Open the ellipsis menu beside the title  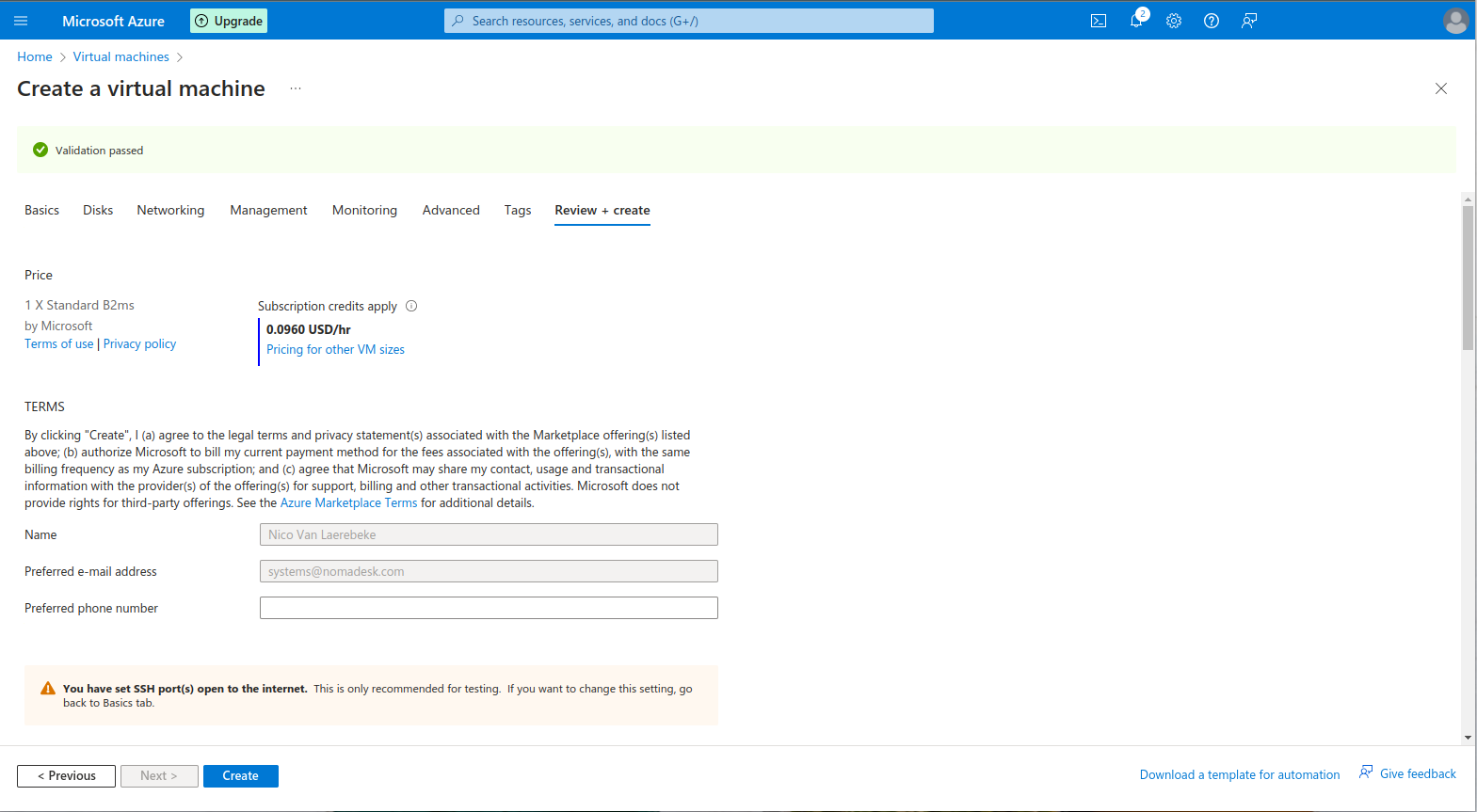(x=296, y=88)
